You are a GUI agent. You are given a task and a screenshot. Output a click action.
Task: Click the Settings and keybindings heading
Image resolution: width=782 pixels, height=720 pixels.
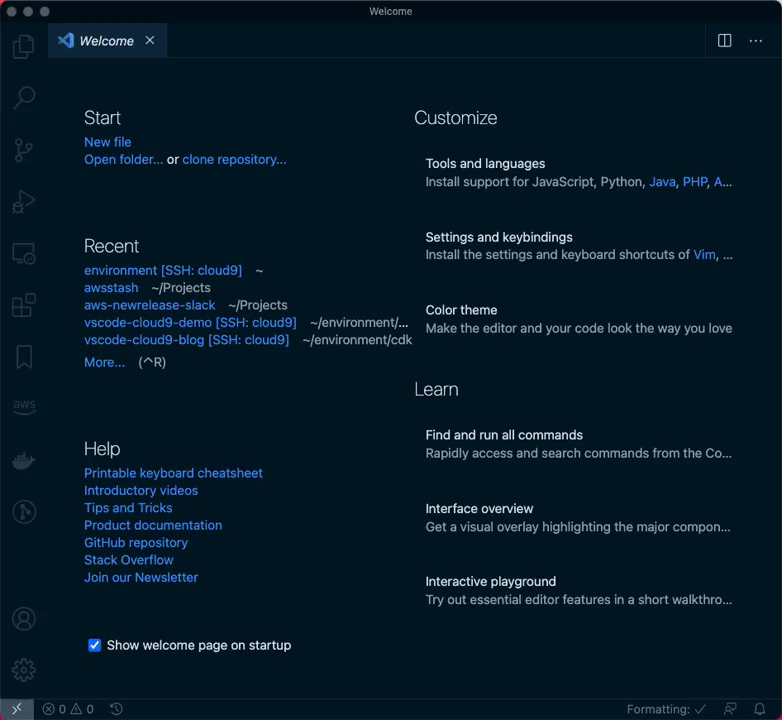coord(499,237)
